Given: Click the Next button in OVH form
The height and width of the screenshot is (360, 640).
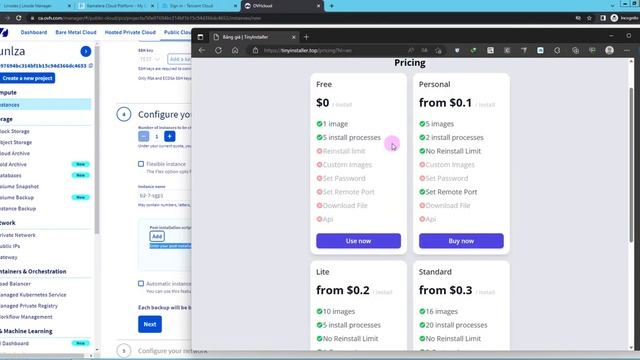Looking at the screenshot, I should tap(150, 324).
